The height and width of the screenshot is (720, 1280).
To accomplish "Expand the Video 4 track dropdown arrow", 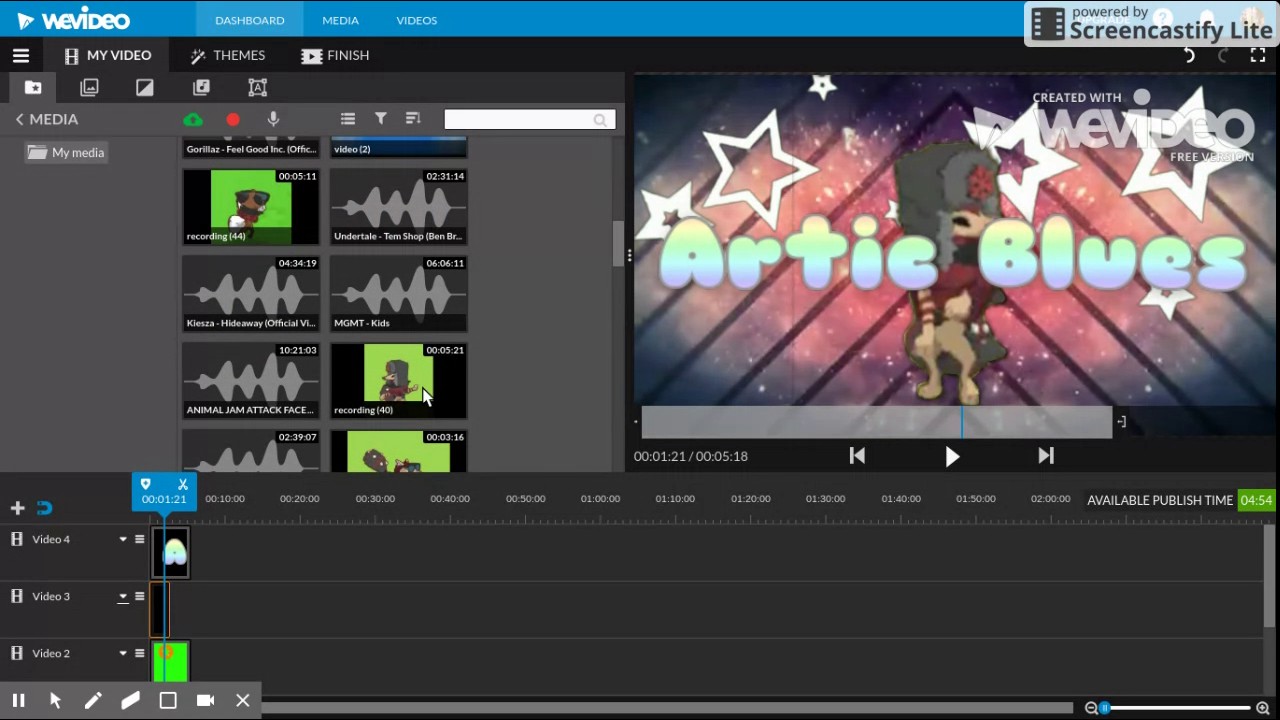I will 123,540.
